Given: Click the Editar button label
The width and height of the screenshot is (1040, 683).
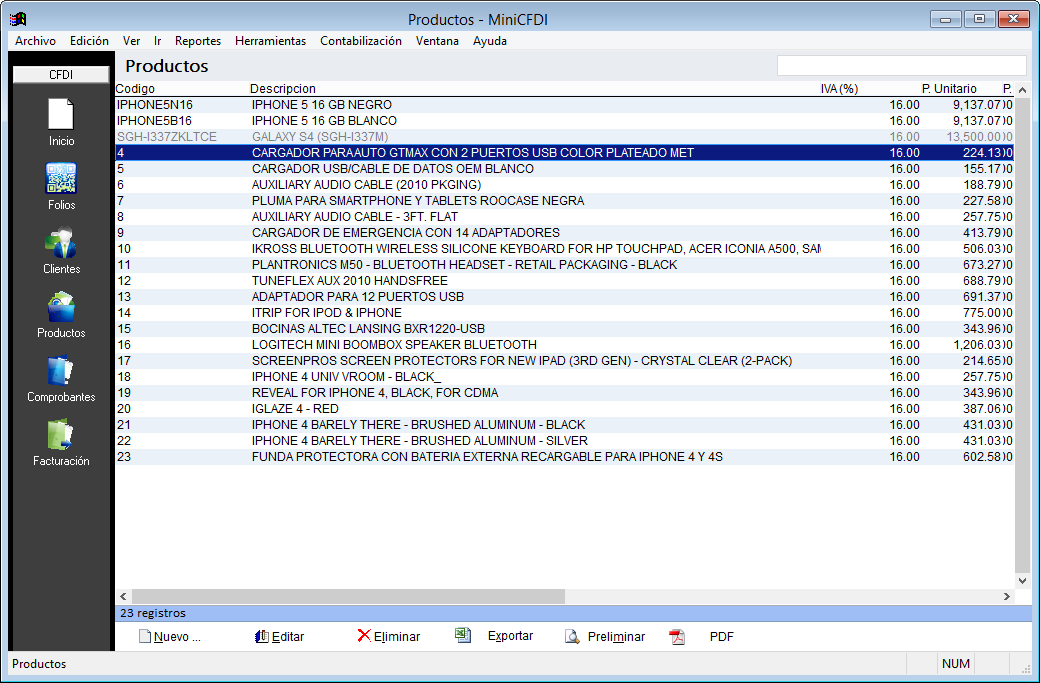Looking at the screenshot, I should coord(288,637).
